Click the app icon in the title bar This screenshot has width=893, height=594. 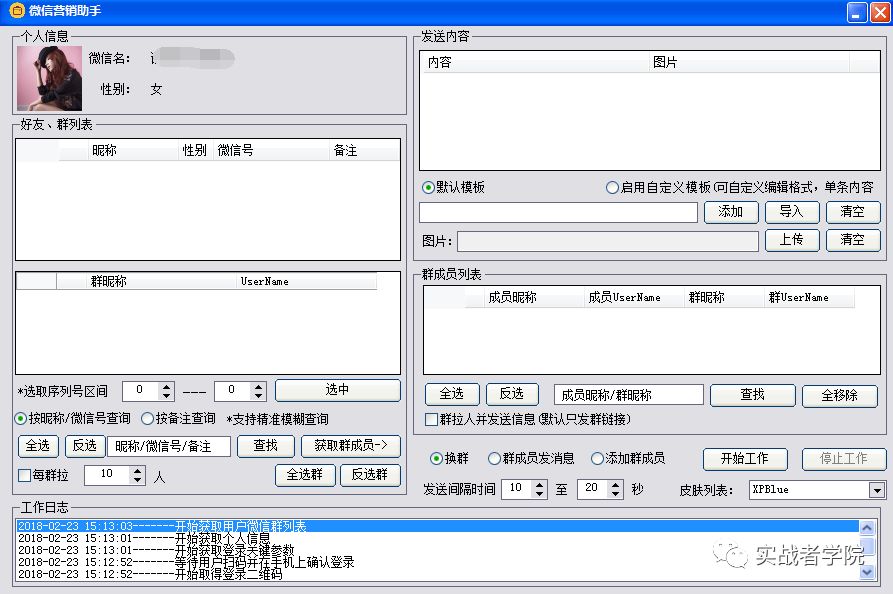tap(17, 11)
